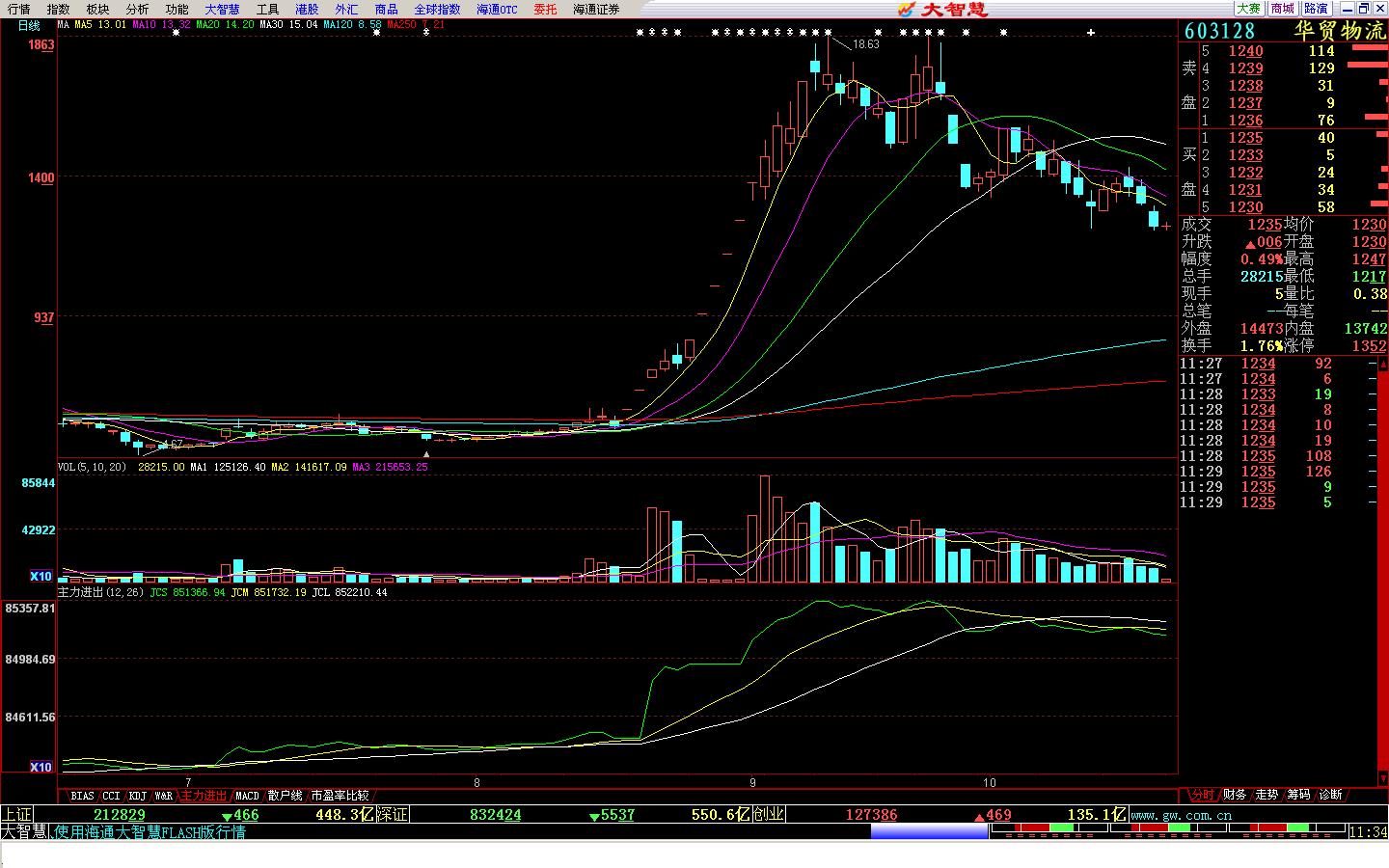Viewport: 1389px width, 868px height.
Task: Click the MA5 13.01 indicator label
Action: (100, 25)
